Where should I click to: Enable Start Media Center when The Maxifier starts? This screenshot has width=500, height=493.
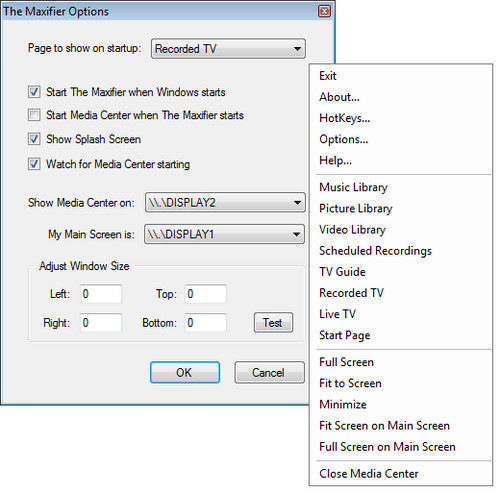[x=34, y=115]
